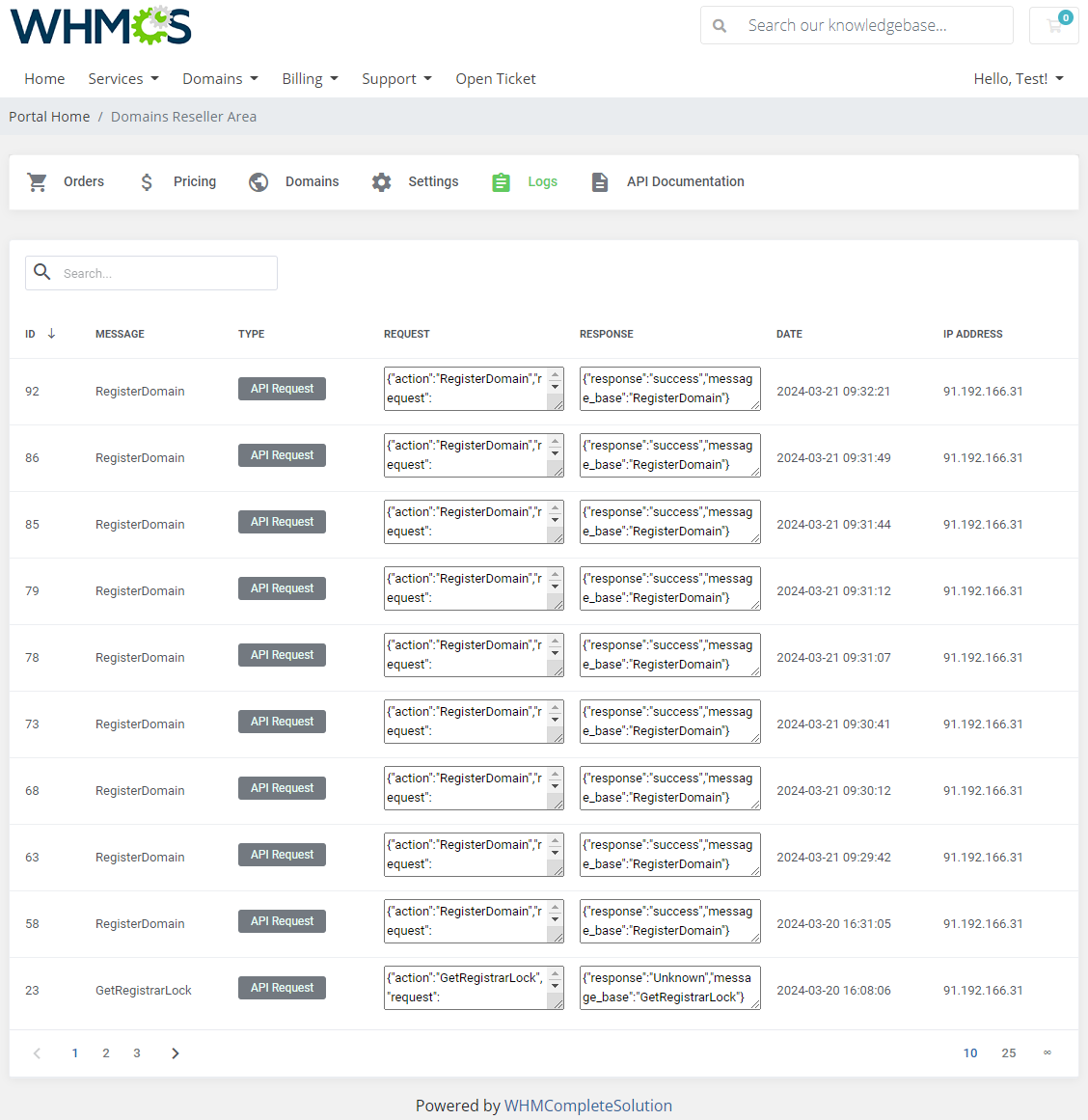Screen dimensions: 1088x1120
Task: Click the knowledgebase search magnifier icon
Action: pyautogui.click(x=720, y=25)
